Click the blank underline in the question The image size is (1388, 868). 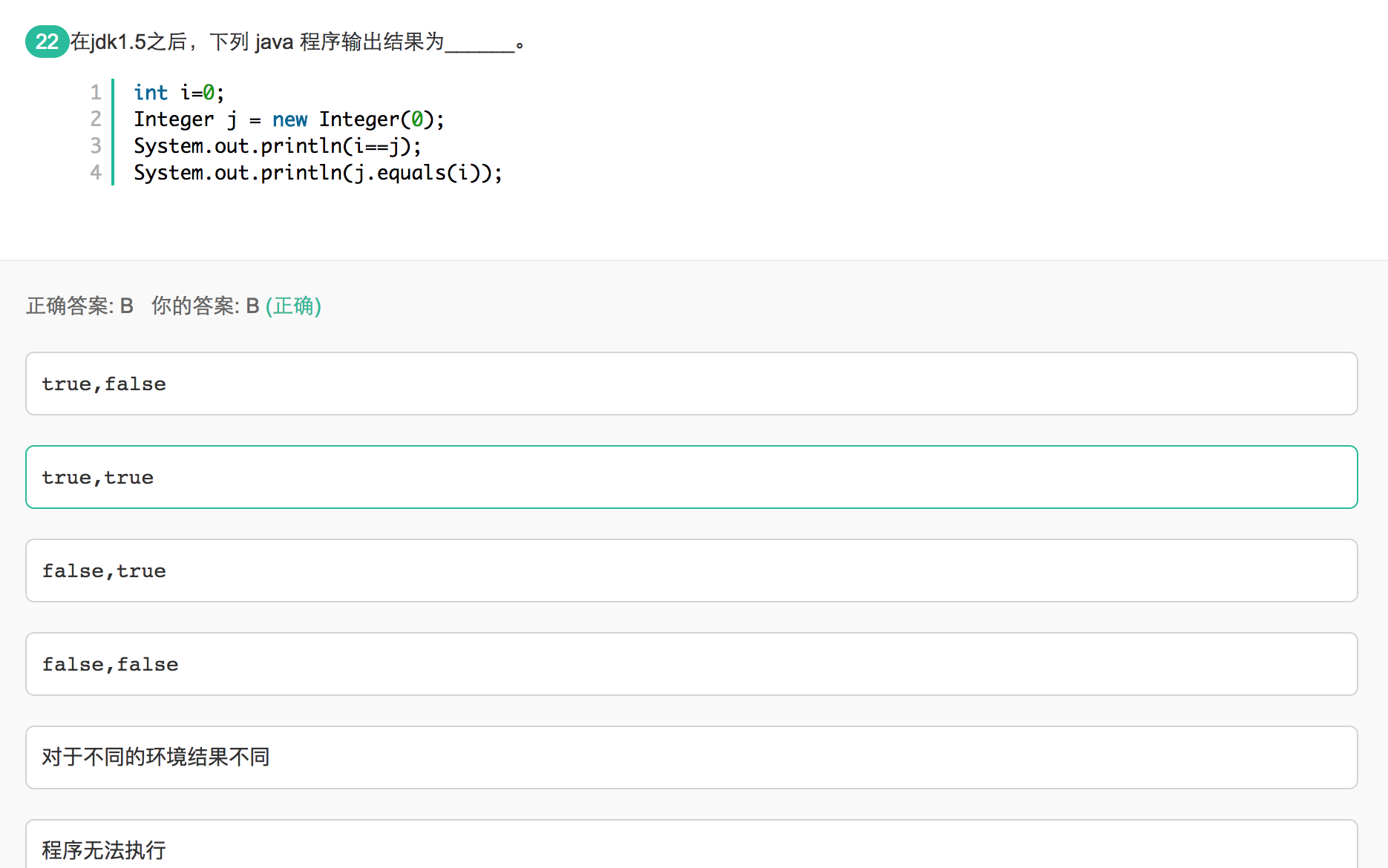[479, 45]
